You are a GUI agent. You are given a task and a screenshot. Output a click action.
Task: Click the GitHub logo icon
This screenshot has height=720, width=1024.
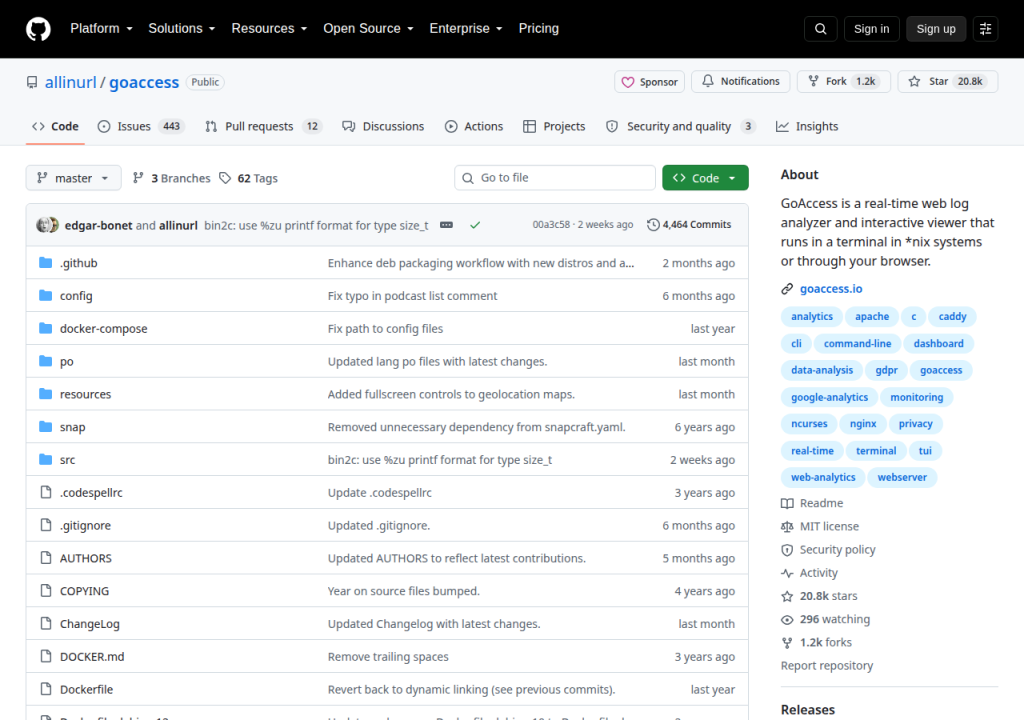[38, 29]
